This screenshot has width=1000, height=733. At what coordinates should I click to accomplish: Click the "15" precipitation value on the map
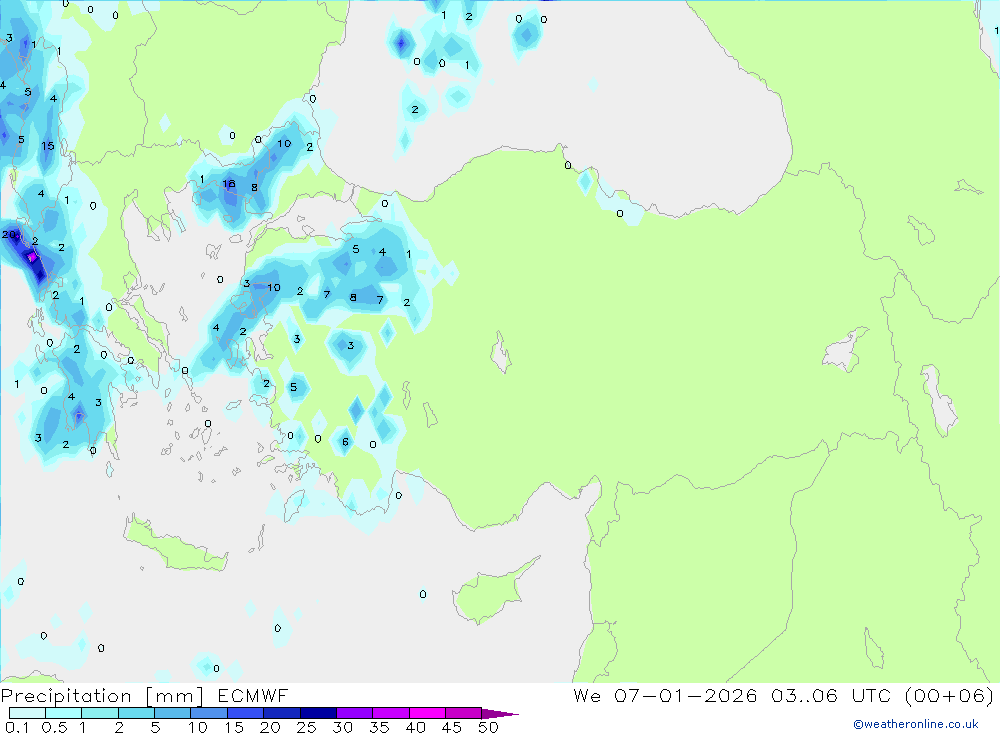48,146
